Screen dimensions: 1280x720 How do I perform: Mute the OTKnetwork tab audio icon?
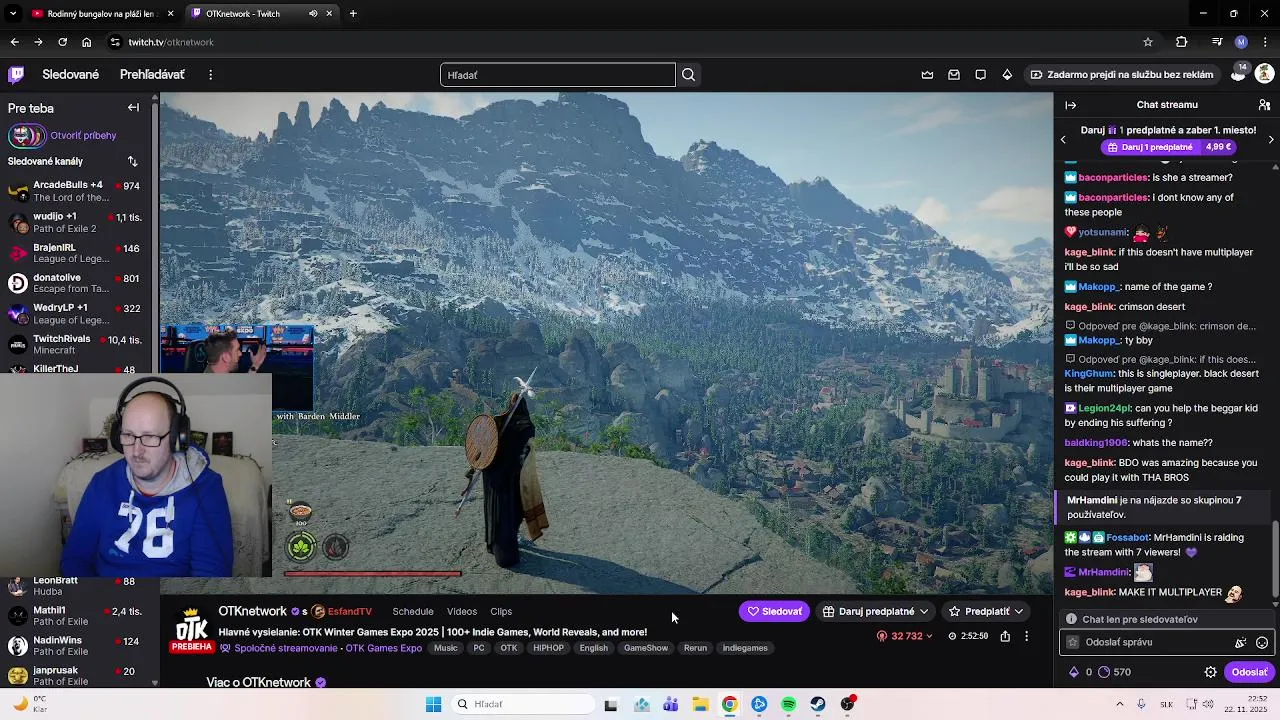tap(313, 14)
